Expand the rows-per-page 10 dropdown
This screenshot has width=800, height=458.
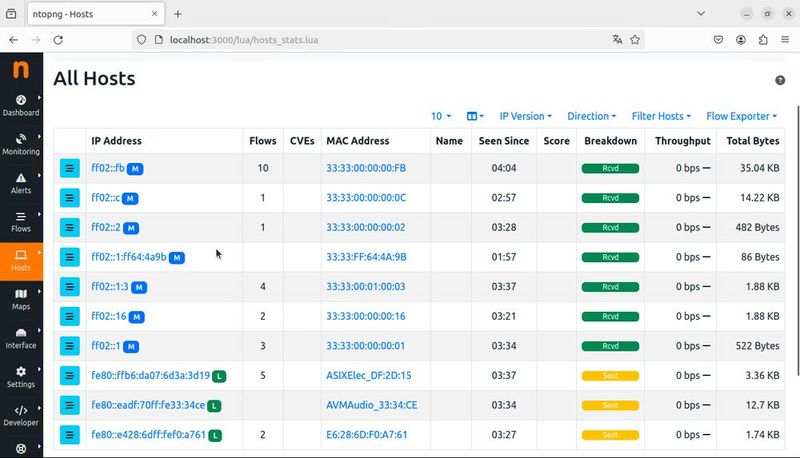[x=440, y=116]
